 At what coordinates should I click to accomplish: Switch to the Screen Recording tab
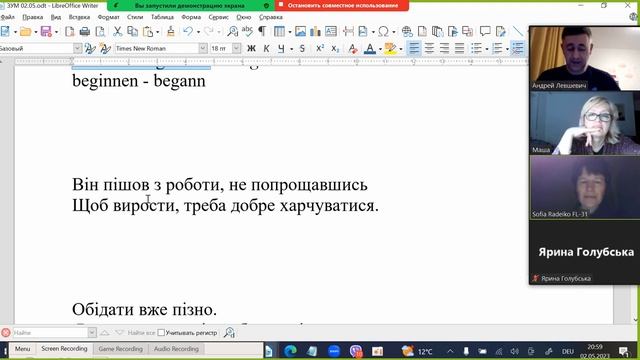(x=64, y=349)
